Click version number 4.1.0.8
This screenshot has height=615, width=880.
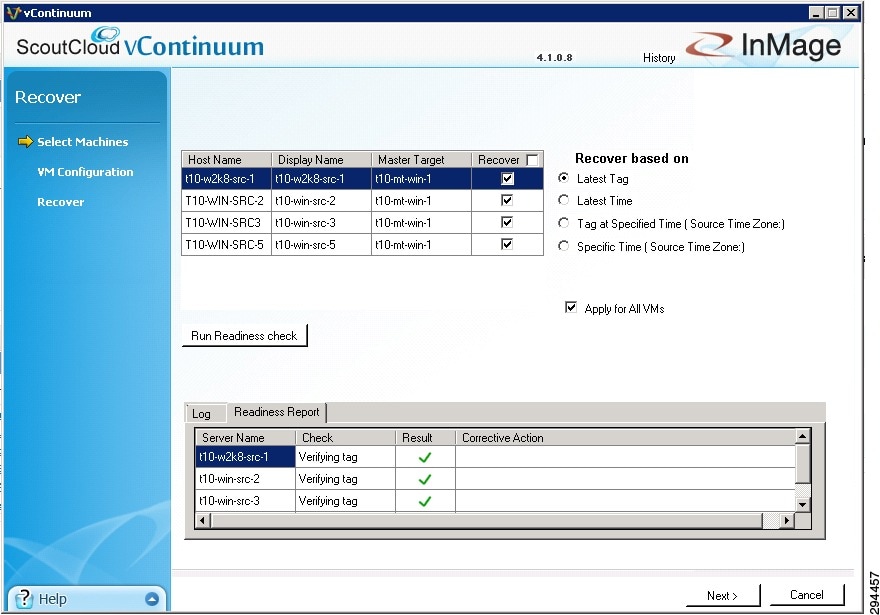click(x=554, y=57)
